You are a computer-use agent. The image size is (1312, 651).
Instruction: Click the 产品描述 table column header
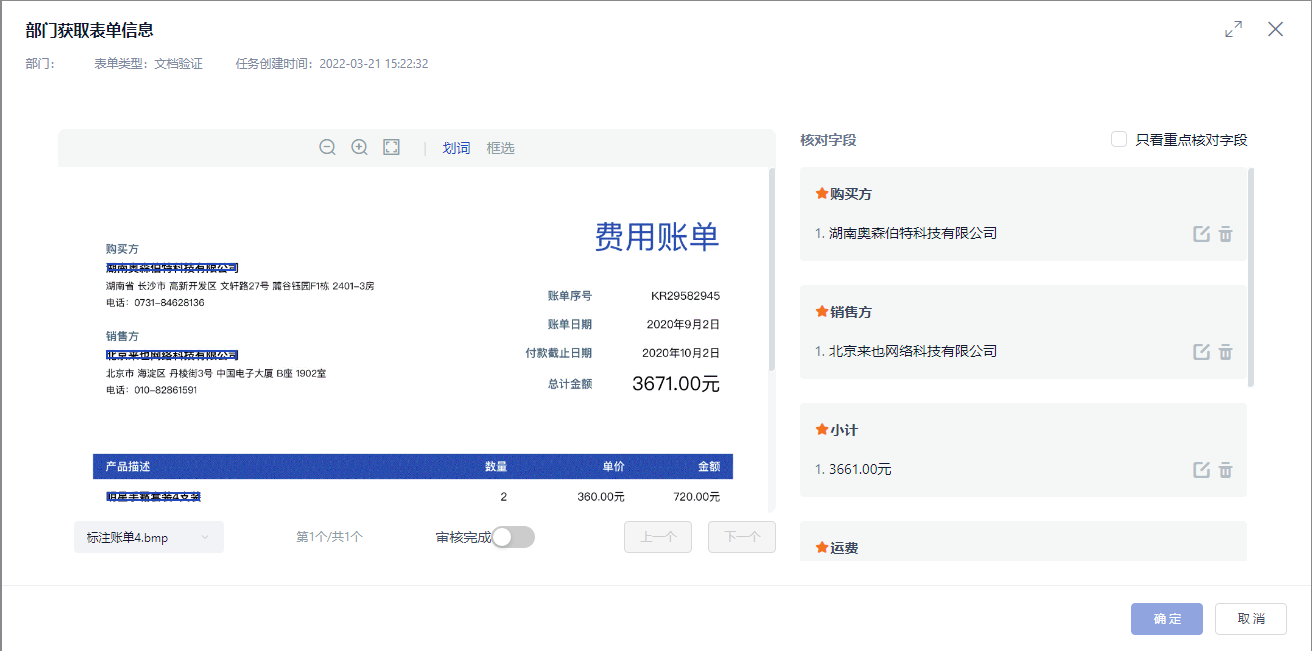click(128, 467)
